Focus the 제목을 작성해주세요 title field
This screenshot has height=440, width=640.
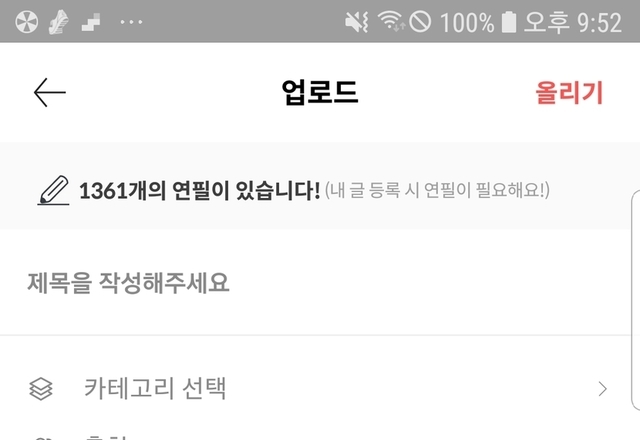320,282
